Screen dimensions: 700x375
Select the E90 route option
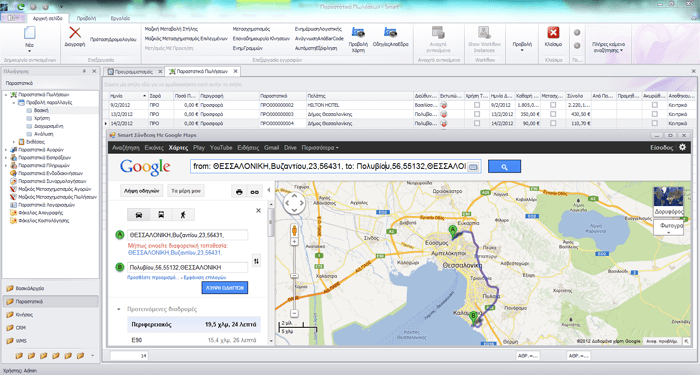[x=194, y=340]
